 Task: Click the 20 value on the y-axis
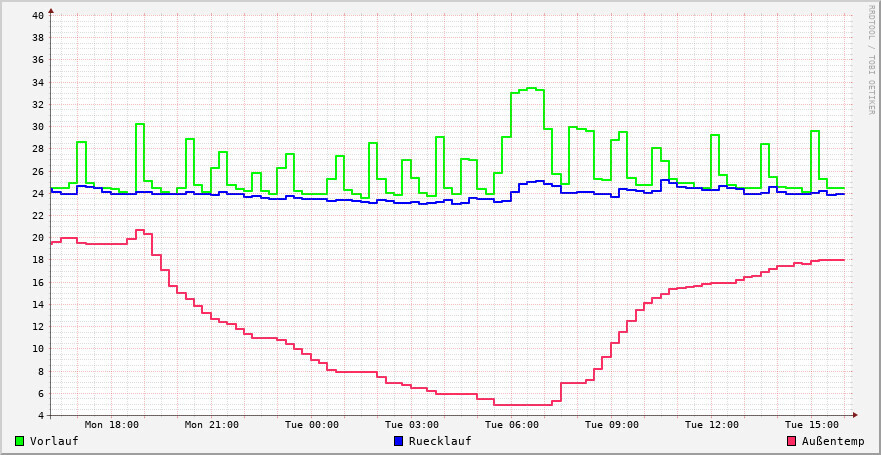coord(38,238)
